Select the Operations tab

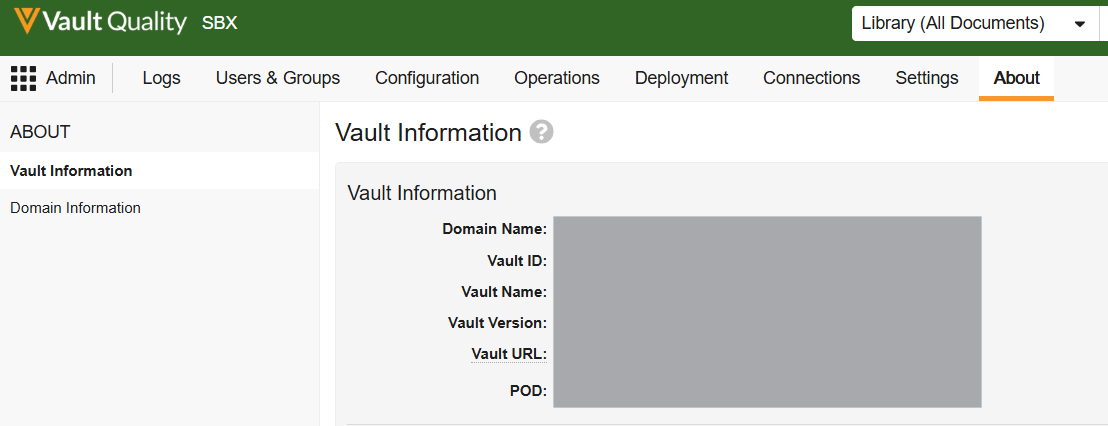[x=557, y=78]
